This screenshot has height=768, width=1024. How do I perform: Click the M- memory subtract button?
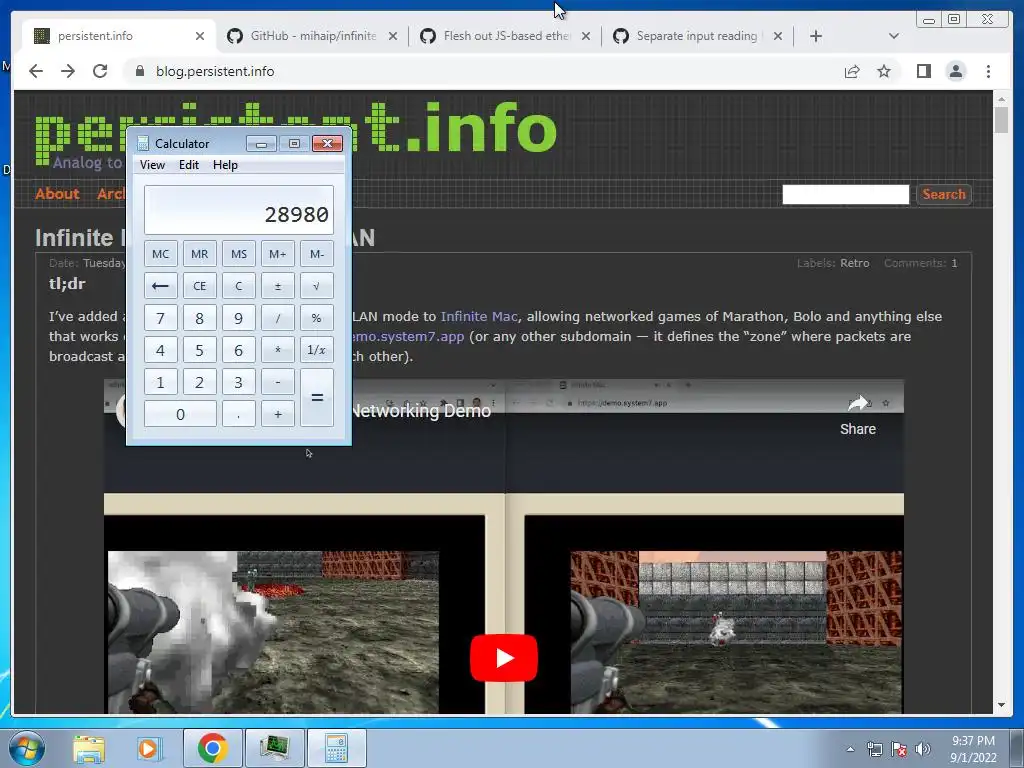(x=317, y=254)
